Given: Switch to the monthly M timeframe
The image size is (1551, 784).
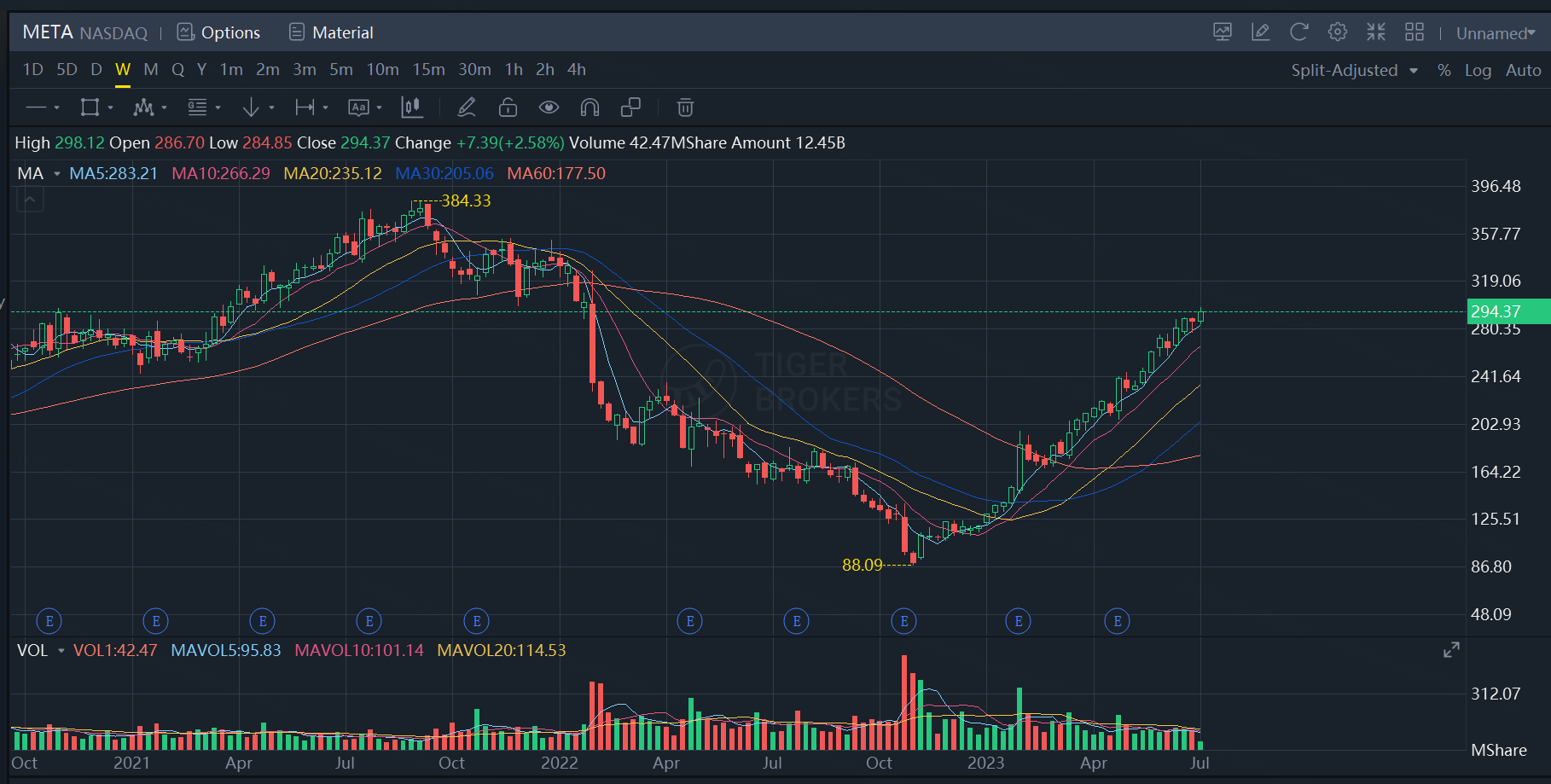Looking at the screenshot, I should pyautogui.click(x=151, y=70).
